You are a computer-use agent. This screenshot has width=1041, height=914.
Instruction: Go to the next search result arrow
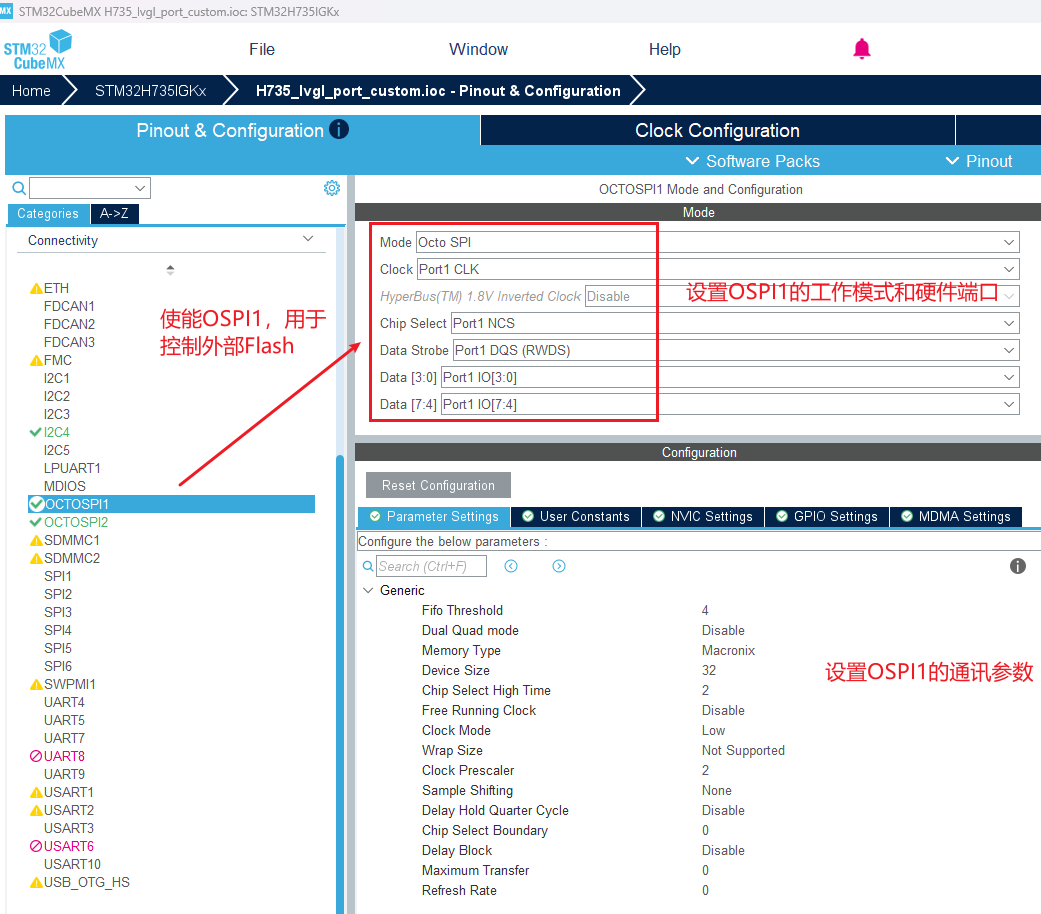point(559,566)
